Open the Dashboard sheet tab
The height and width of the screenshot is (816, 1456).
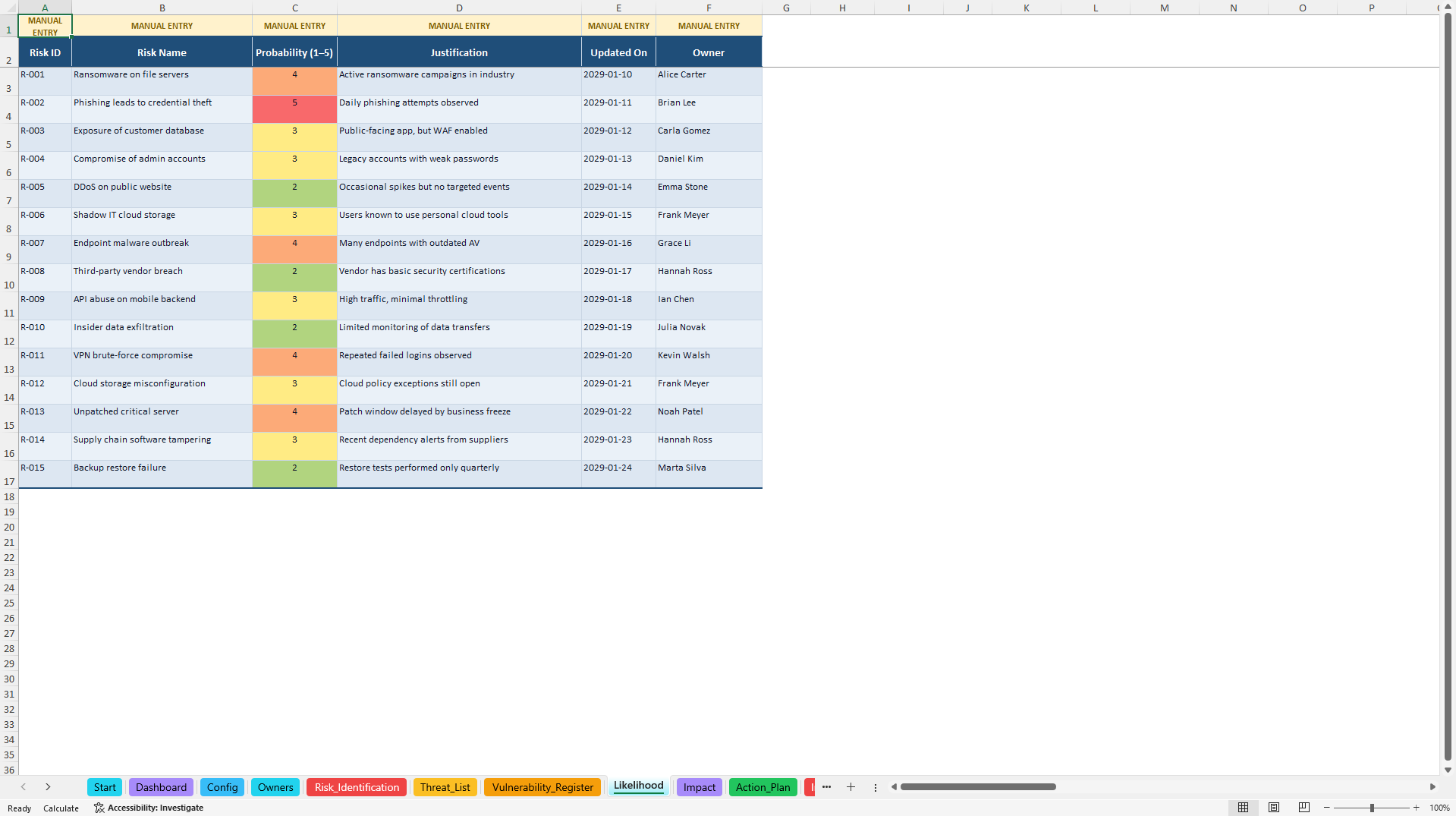tap(161, 787)
